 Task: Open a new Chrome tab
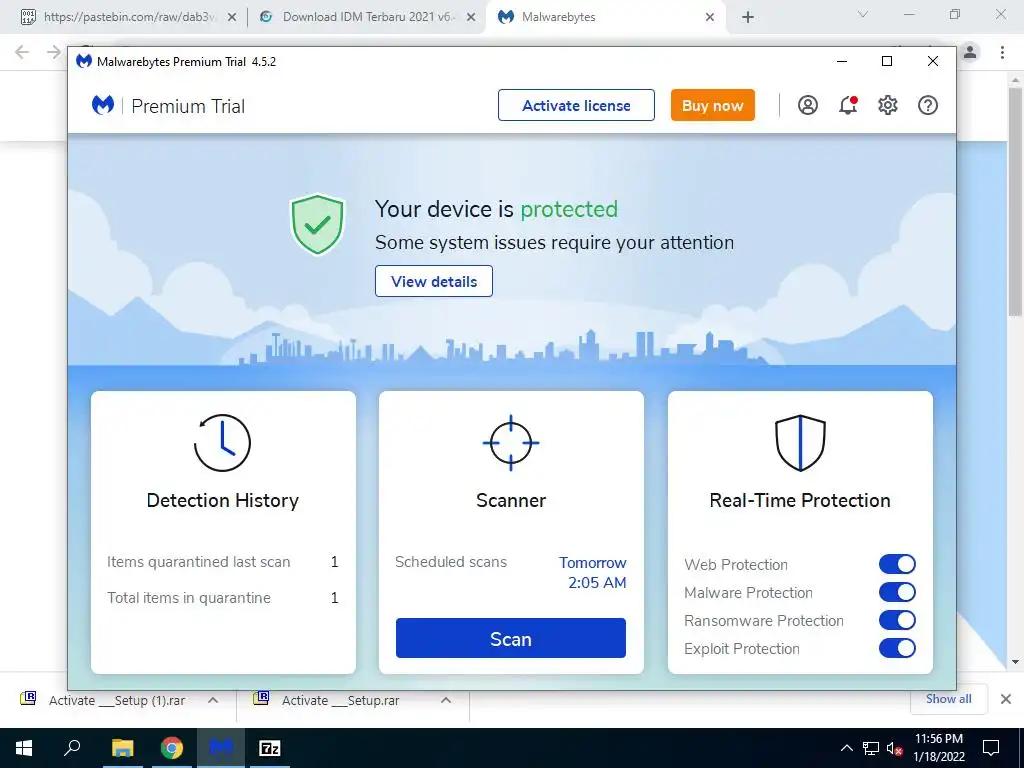[748, 18]
